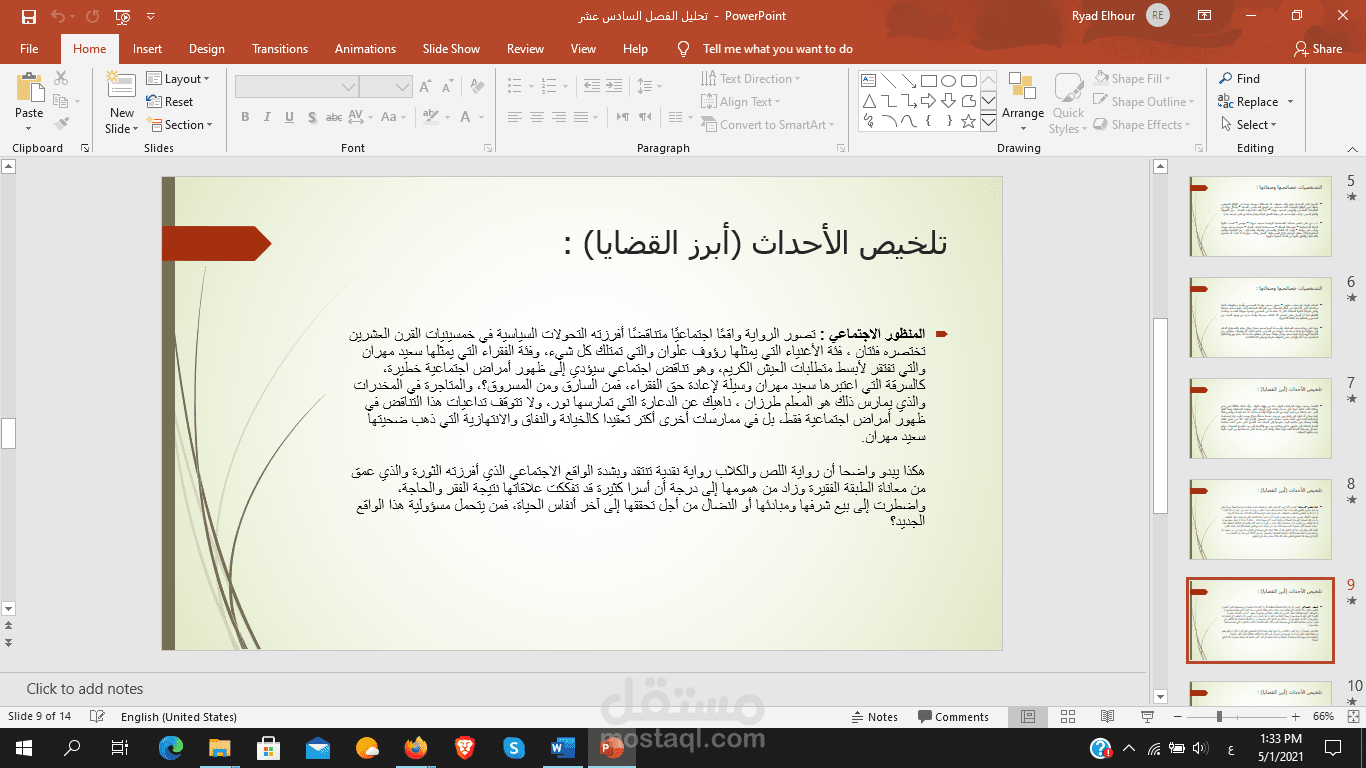Open the Shape Fill dropdown
The width and height of the screenshot is (1366, 768).
1133,79
